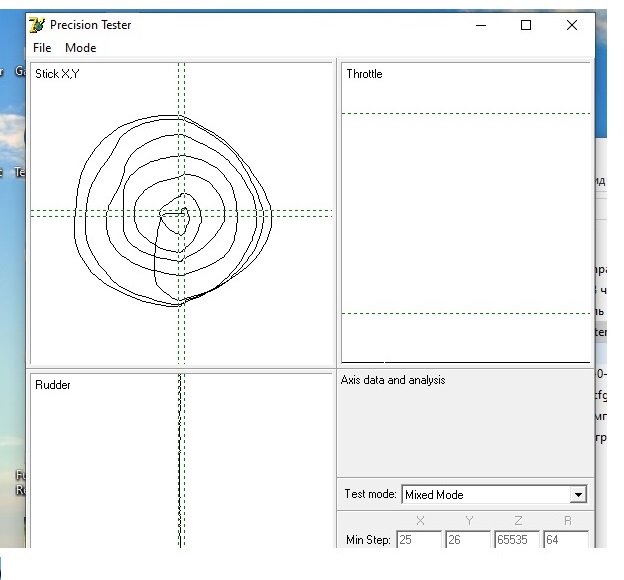
Task: Select the Min Step Y field showing 26
Action: 467,540
